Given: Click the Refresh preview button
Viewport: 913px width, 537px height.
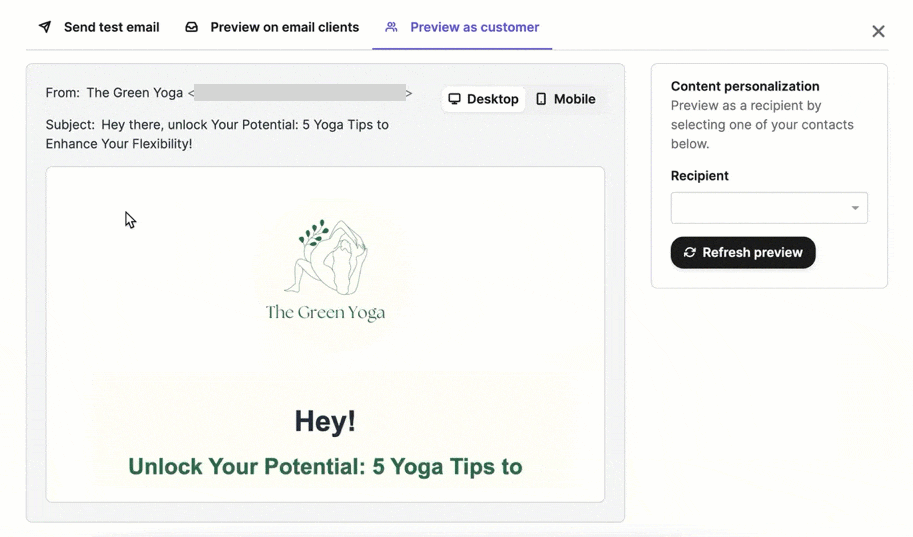Looking at the screenshot, I should point(743,252).
